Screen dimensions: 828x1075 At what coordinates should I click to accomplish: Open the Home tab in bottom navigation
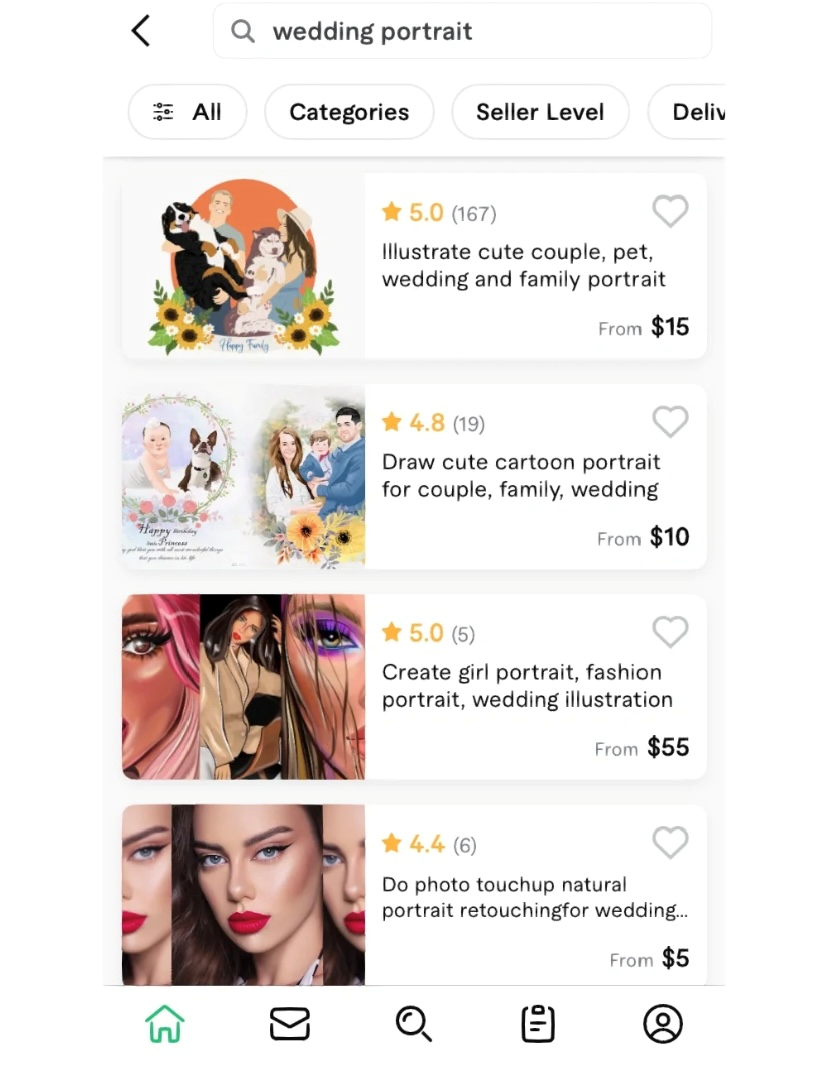(x=165, y=1024)
